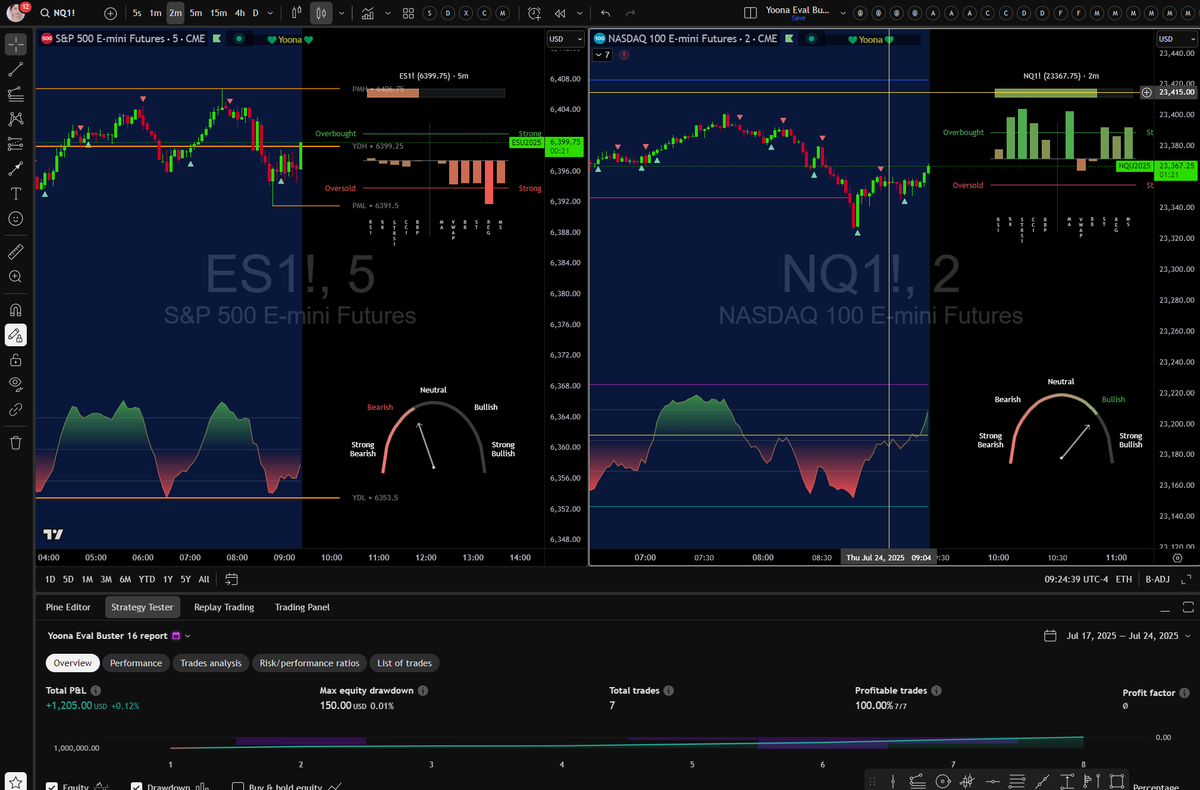
Task: Toggle hide all drawings eye icon
Action: tap(16, 383)
